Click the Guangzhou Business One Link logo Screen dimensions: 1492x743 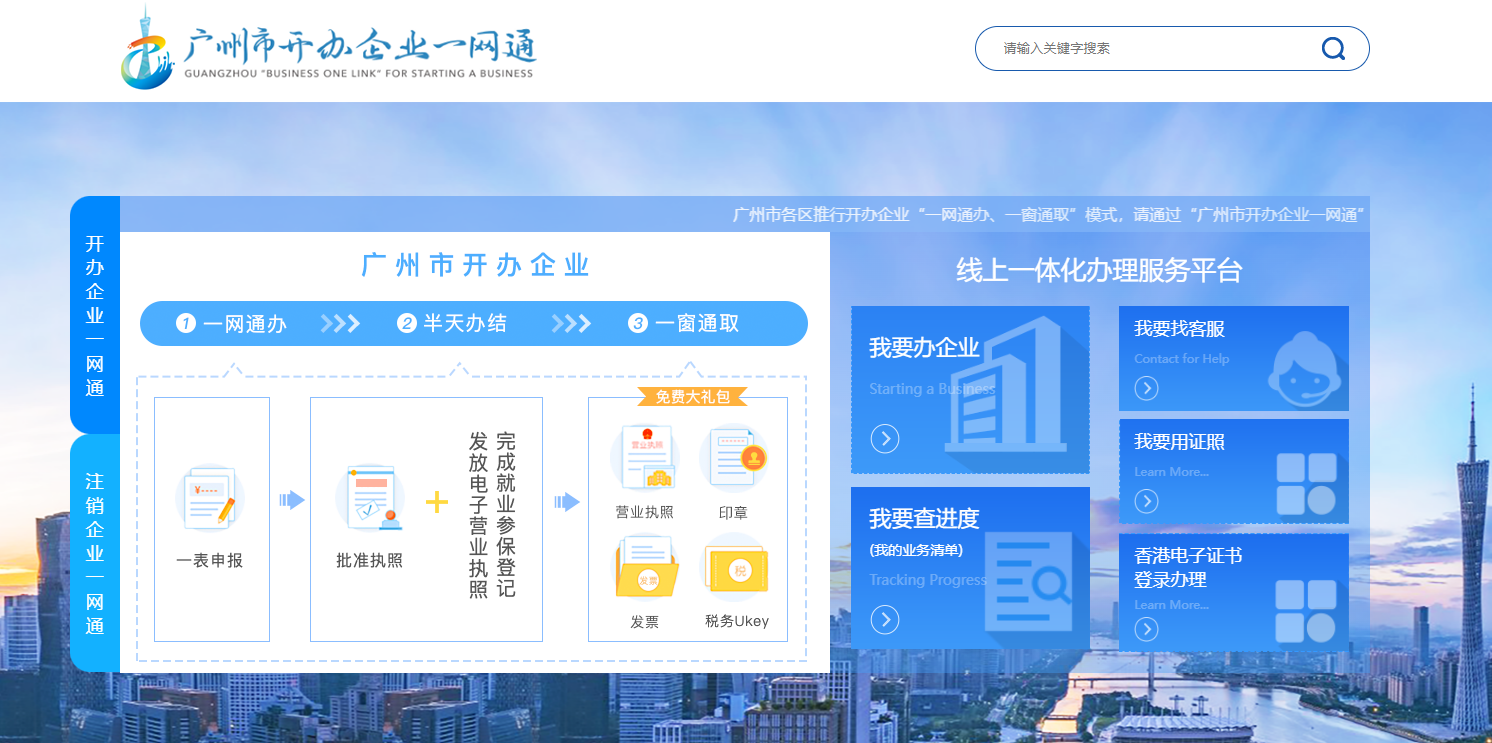(330, 50)
